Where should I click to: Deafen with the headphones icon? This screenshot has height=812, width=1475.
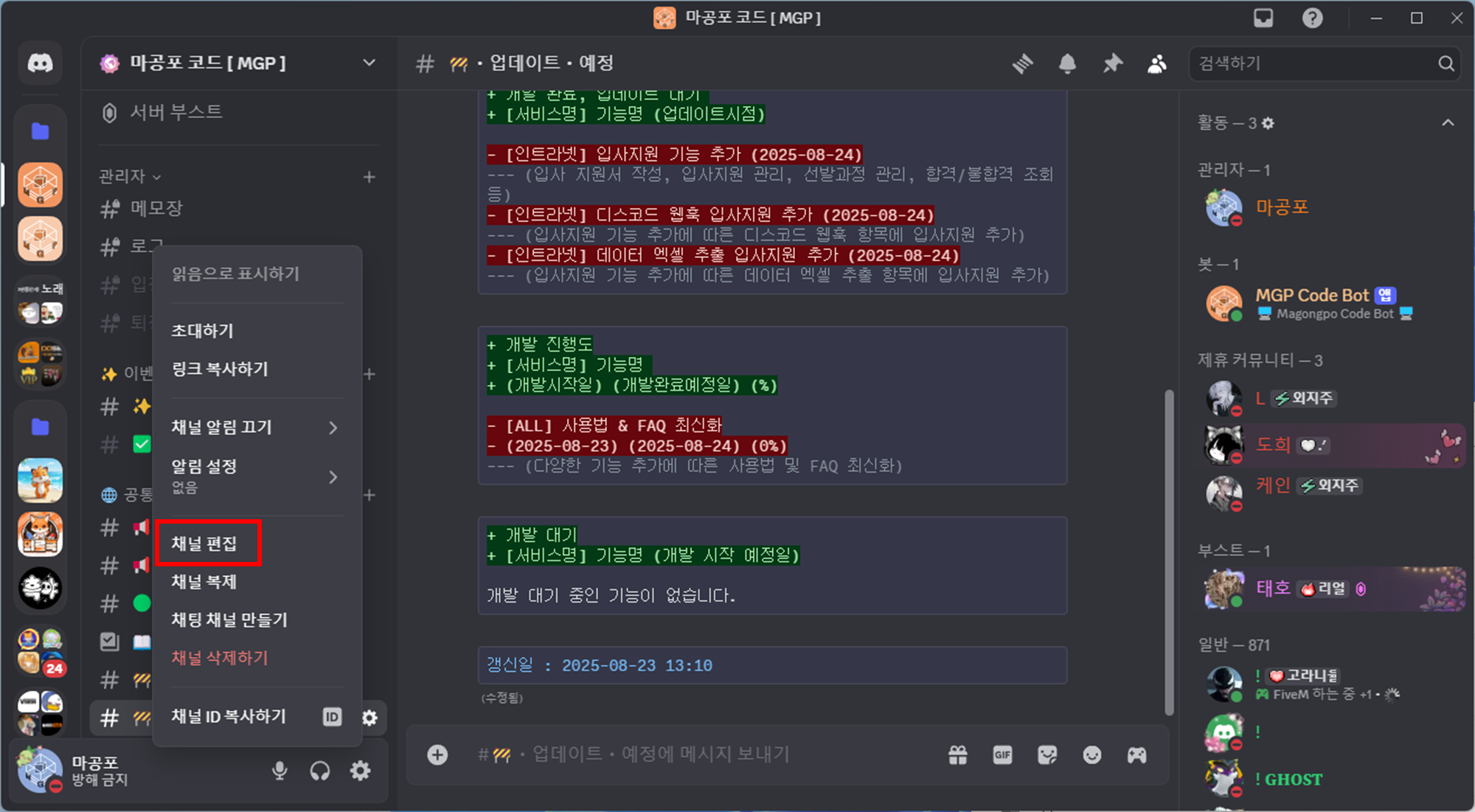point(320,771)
